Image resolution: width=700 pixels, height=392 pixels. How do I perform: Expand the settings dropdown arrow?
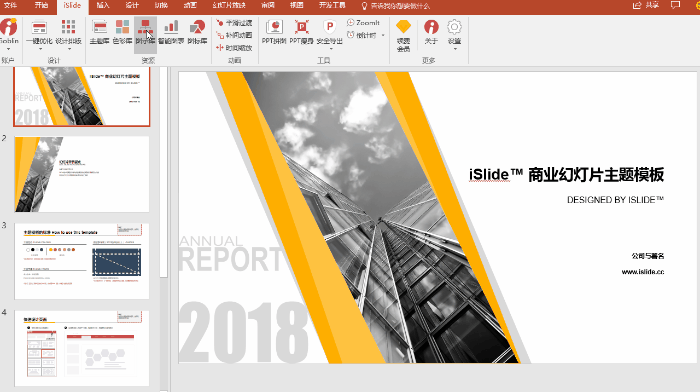[455, 49]
